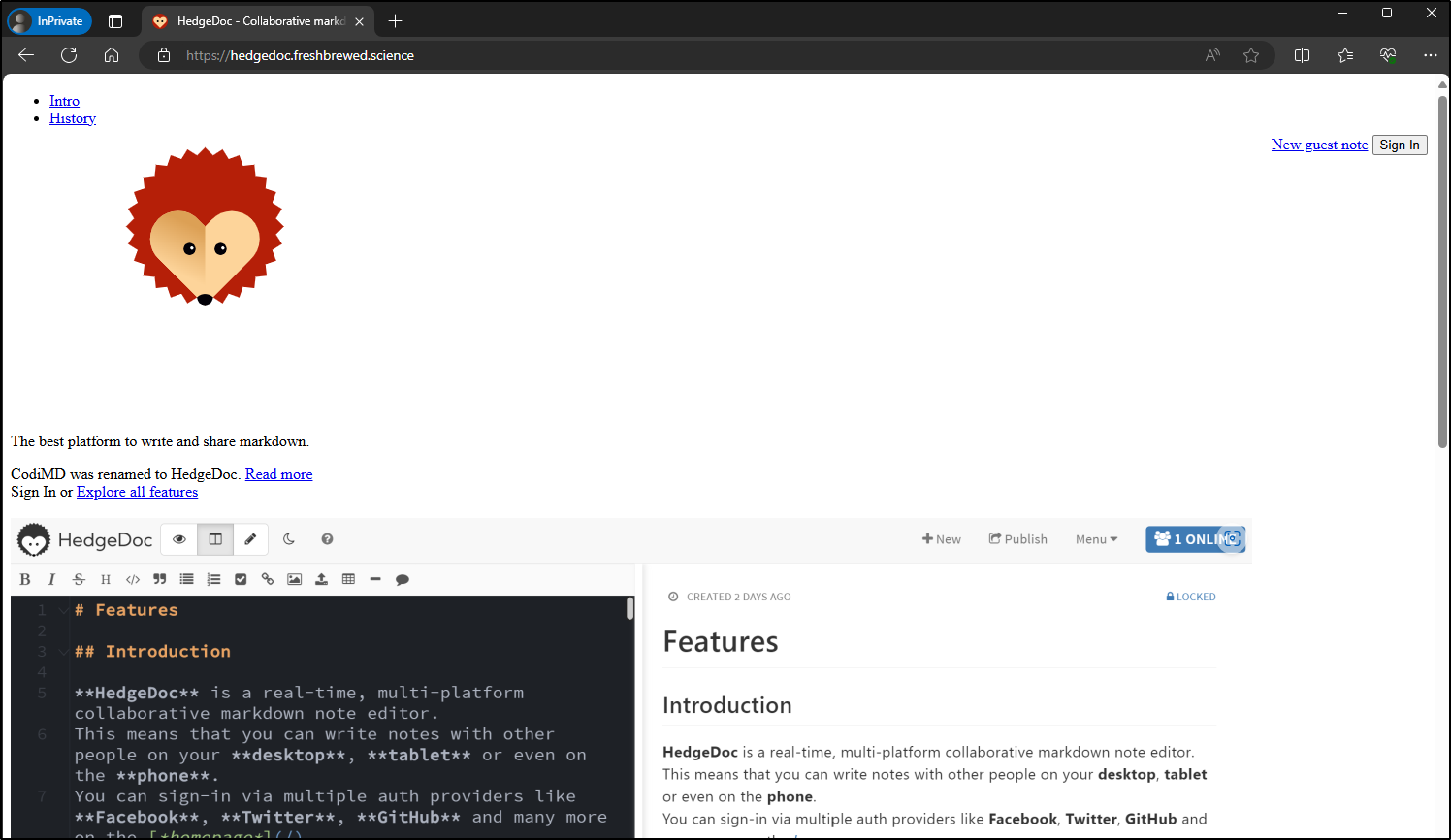Open the tab actions menu icon
The height and width of the screenshot is (840, 1451).
tap(115, 21)
